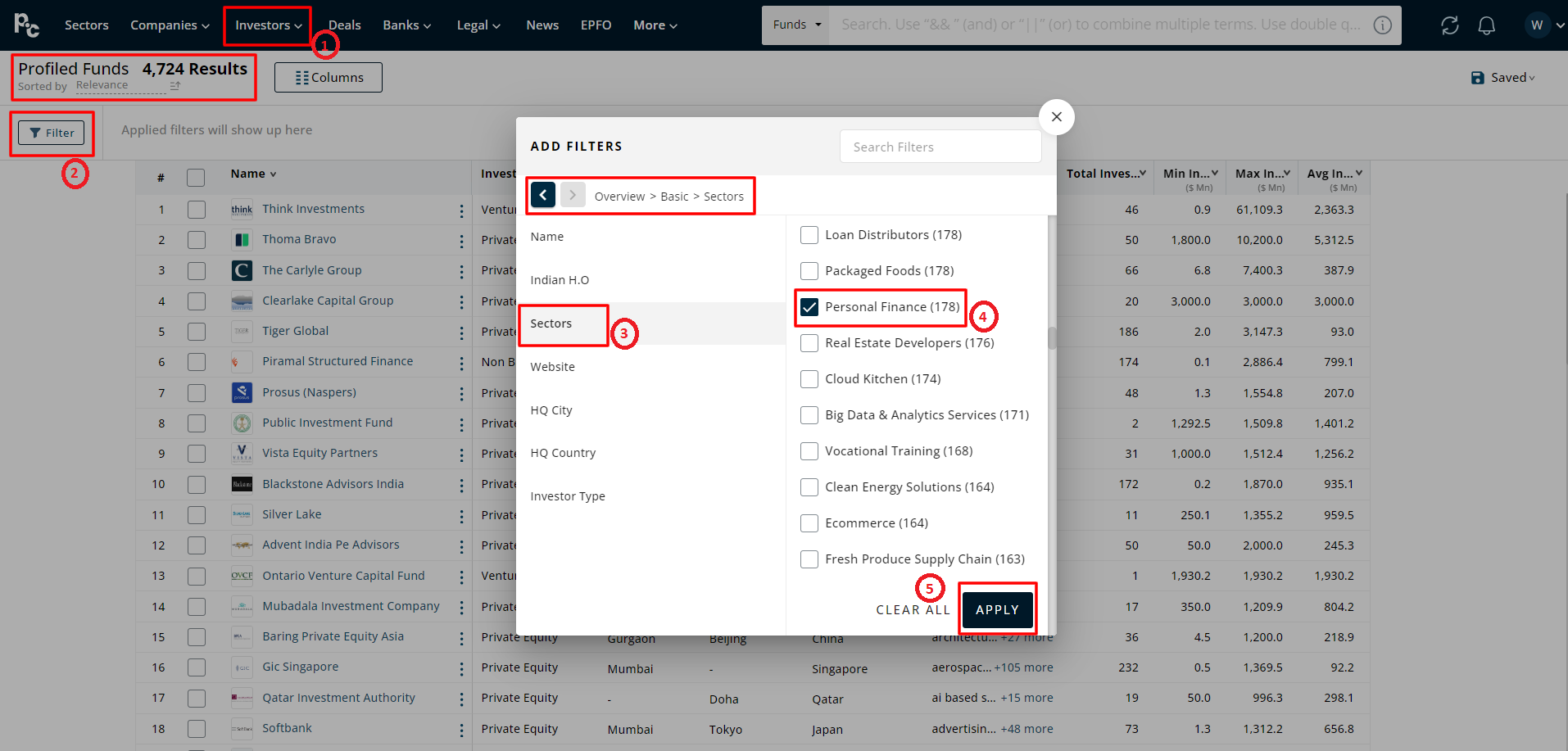Check Cloud Kitchen (174) sector
Image resolution: width=1568 pixels, height=751 pixels.
tap(809, 379)
